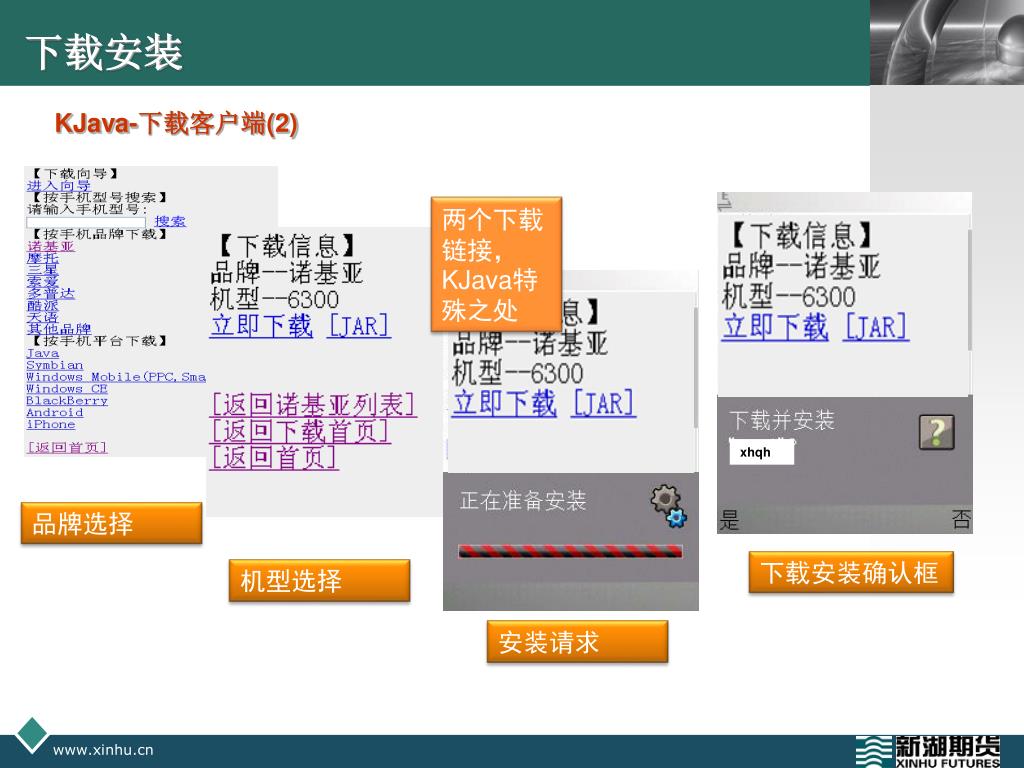Image resolution: width=1024 pixels, height=768 pixels.
Task: Select the 索爱 brand link
Action: tap(42, 281)
